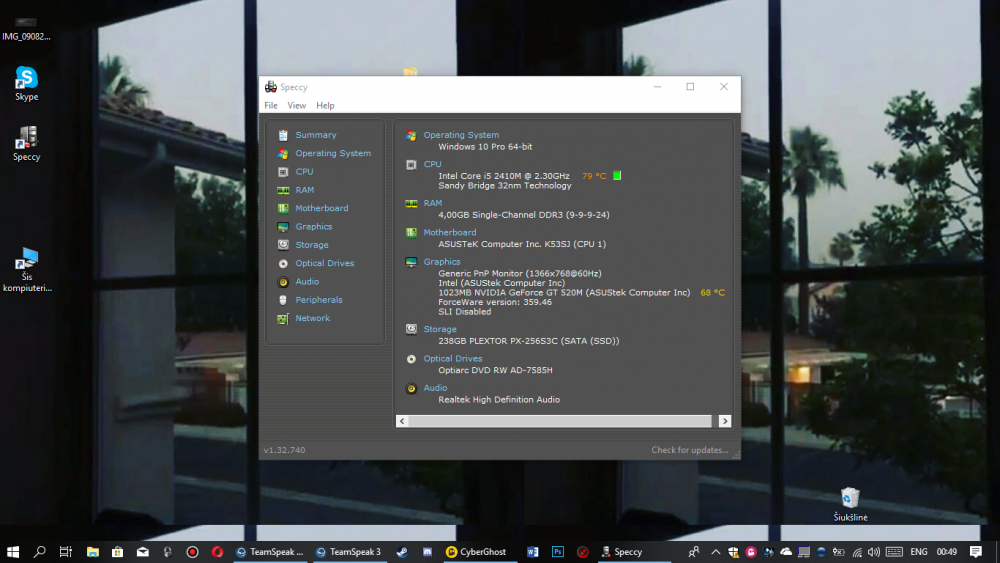The image size is (1000, 563).
Task: Click the Motherboard heading in summary pane
Action: 450,233
